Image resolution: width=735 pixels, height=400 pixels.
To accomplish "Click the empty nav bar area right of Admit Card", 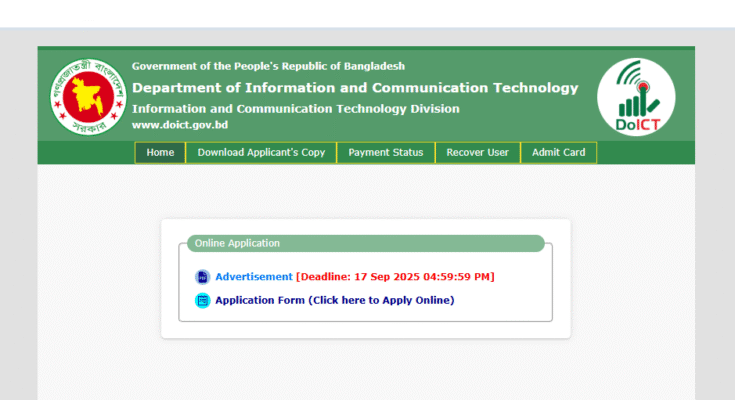I will tap(645, 153).
